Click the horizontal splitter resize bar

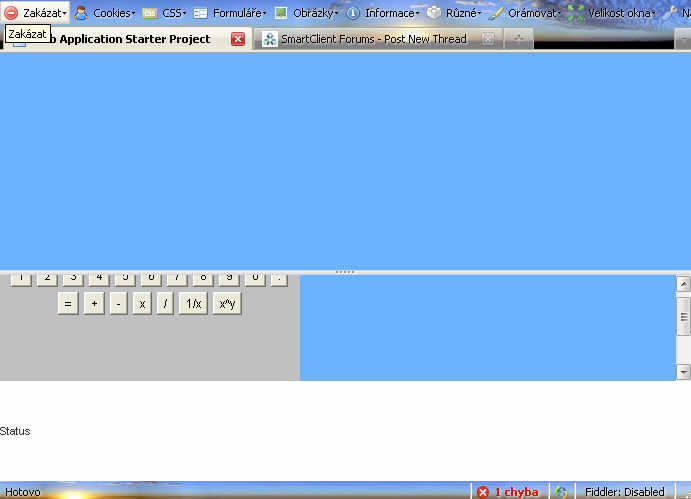(x=344, y=272)
